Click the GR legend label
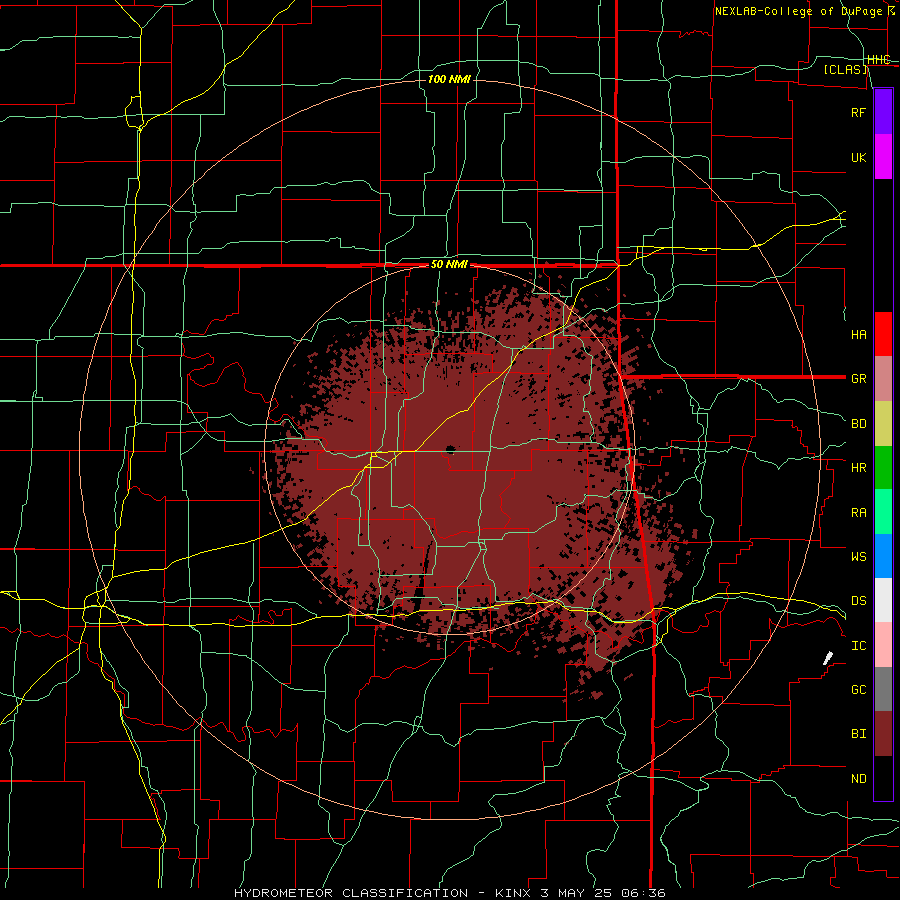Screen dimensions: 900x900 click(858, 379)
